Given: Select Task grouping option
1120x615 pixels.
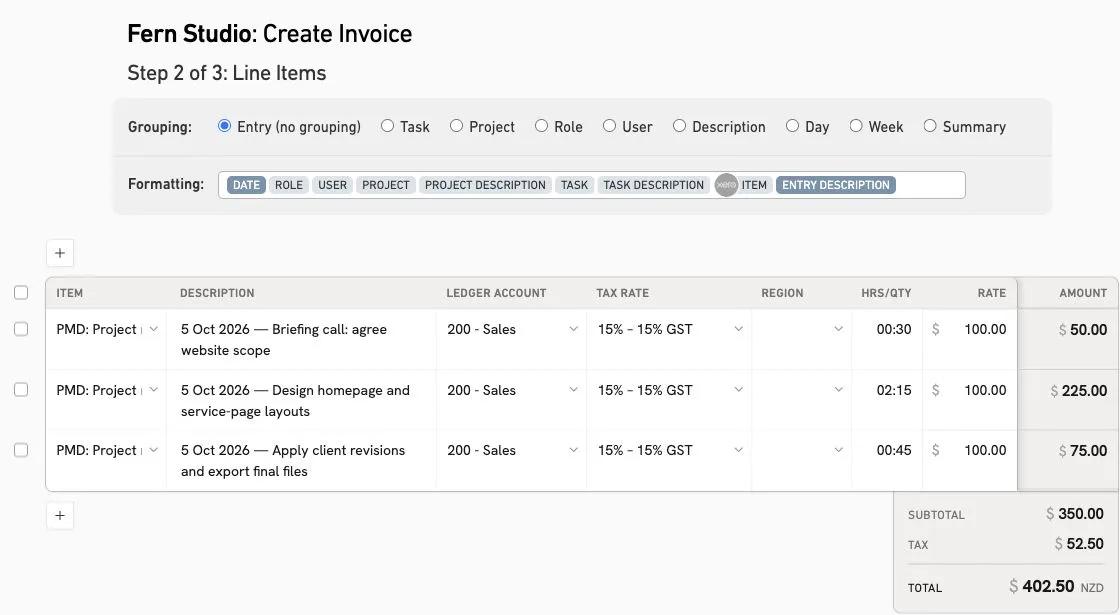Looking at the screenshot, I should point(387,126).
